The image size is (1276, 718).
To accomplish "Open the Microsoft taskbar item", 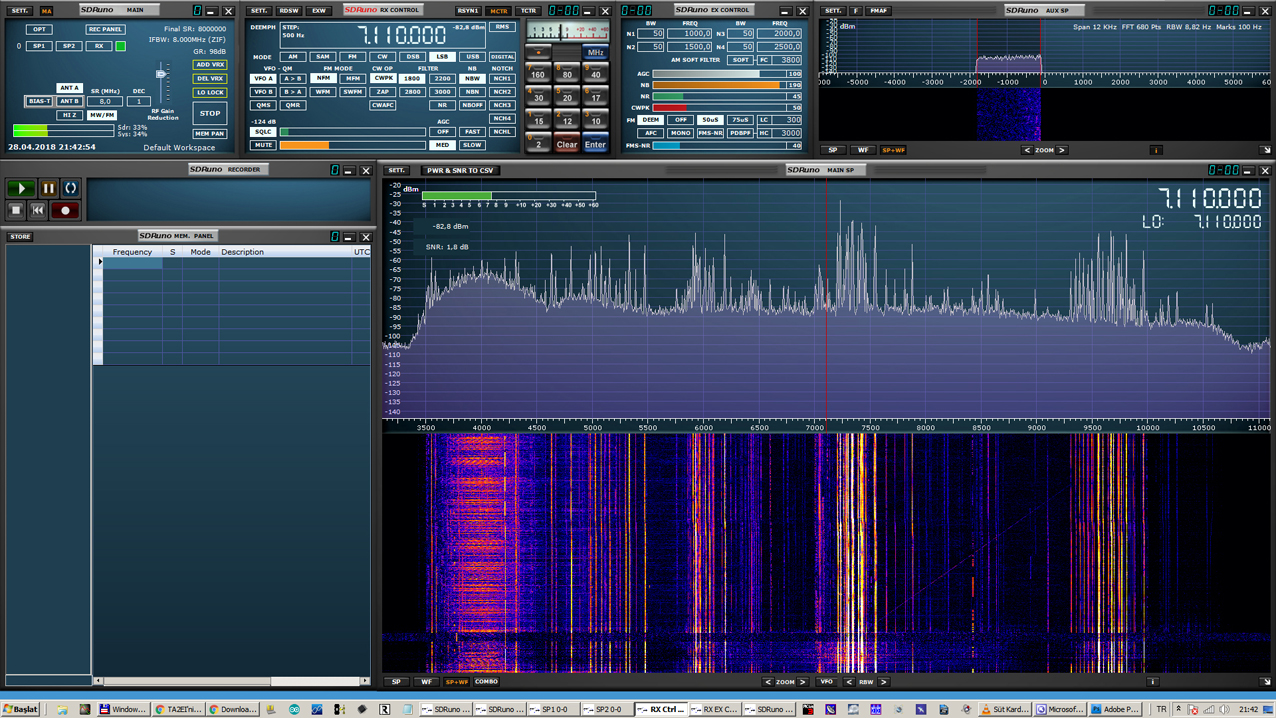I will click(1060, 709).
